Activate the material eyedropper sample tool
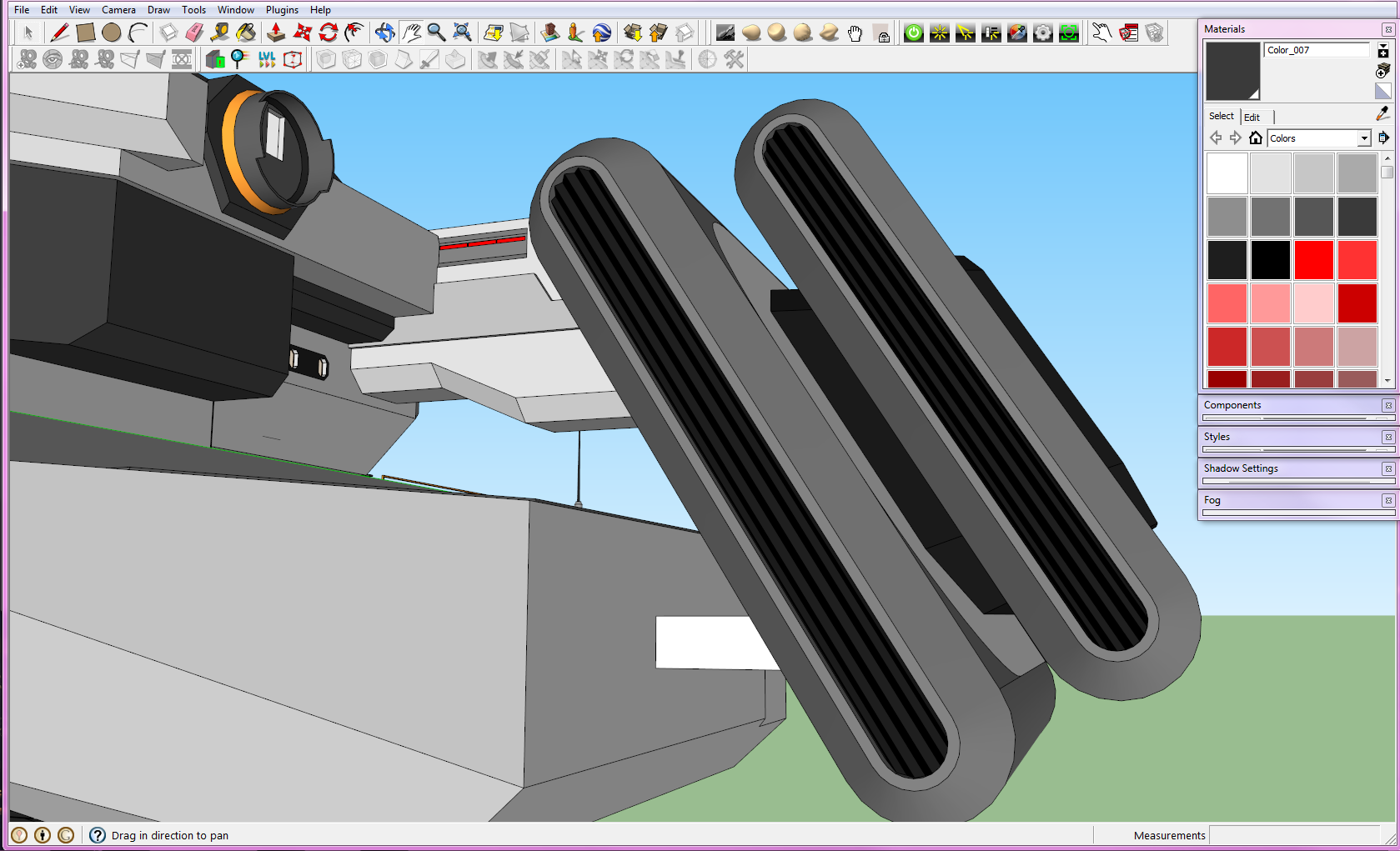The width and height of the screenshot is (1400, 851). point(1383,113)
